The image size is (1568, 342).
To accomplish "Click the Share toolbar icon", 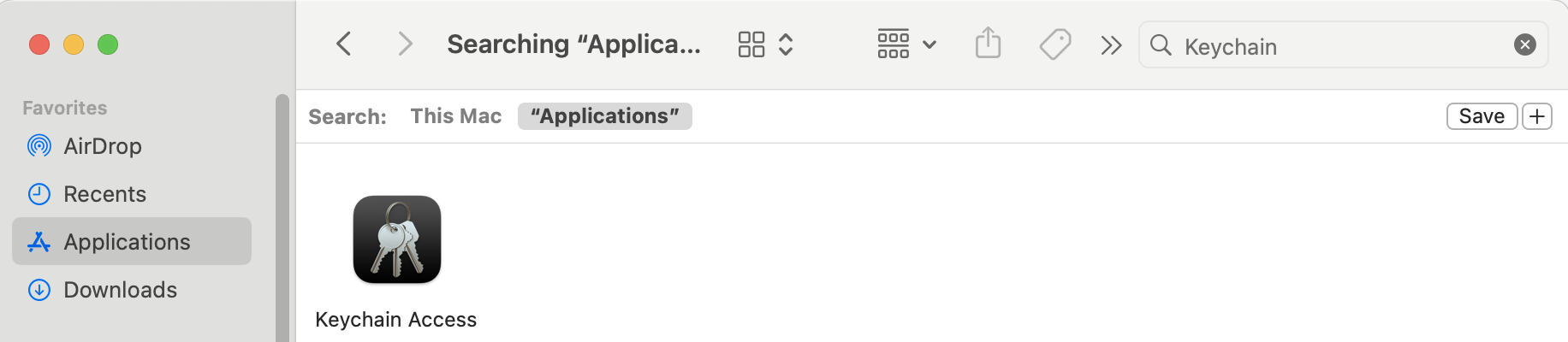I will point(988,43).
